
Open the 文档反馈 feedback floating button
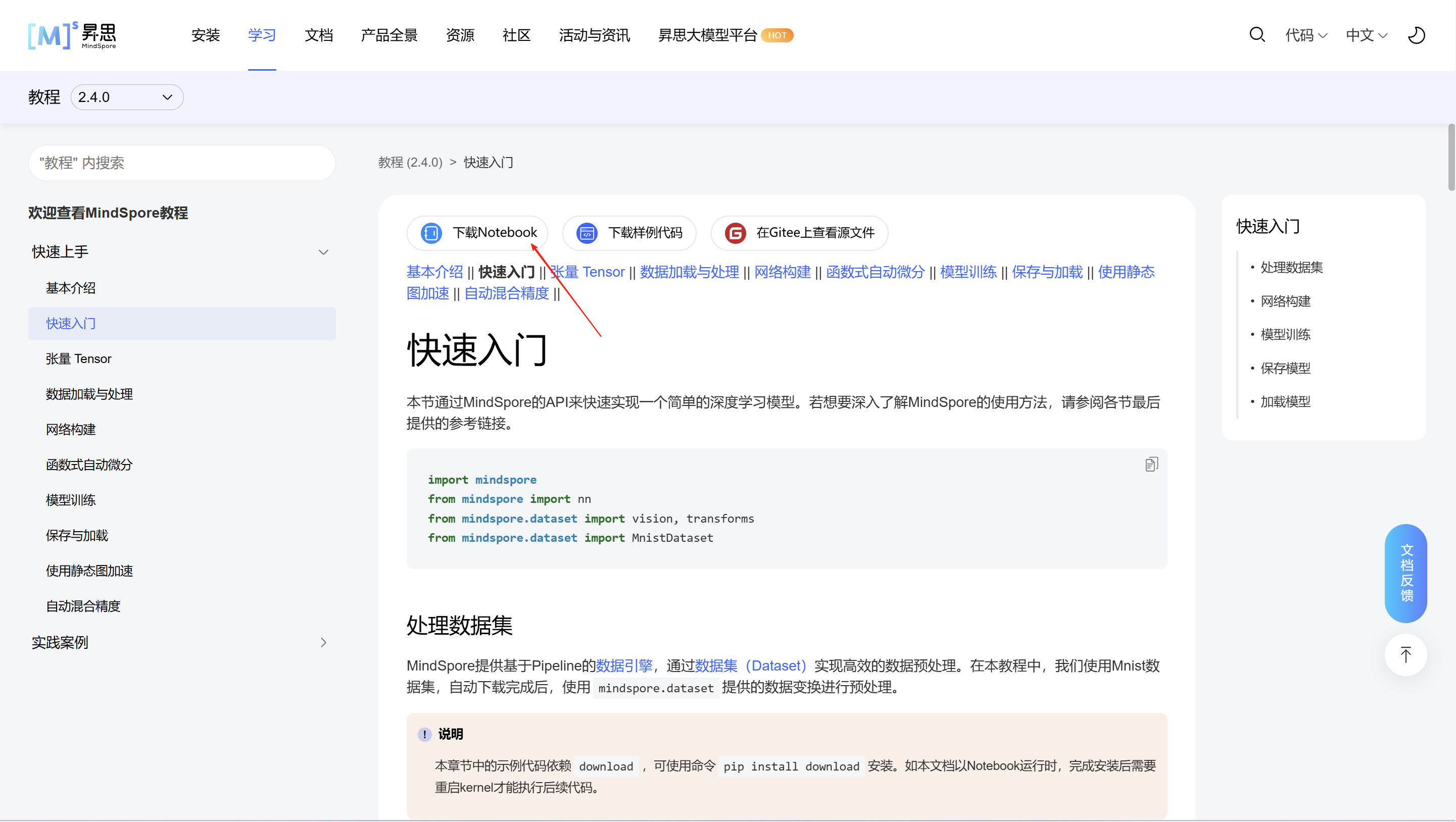tap(1405, 573)
